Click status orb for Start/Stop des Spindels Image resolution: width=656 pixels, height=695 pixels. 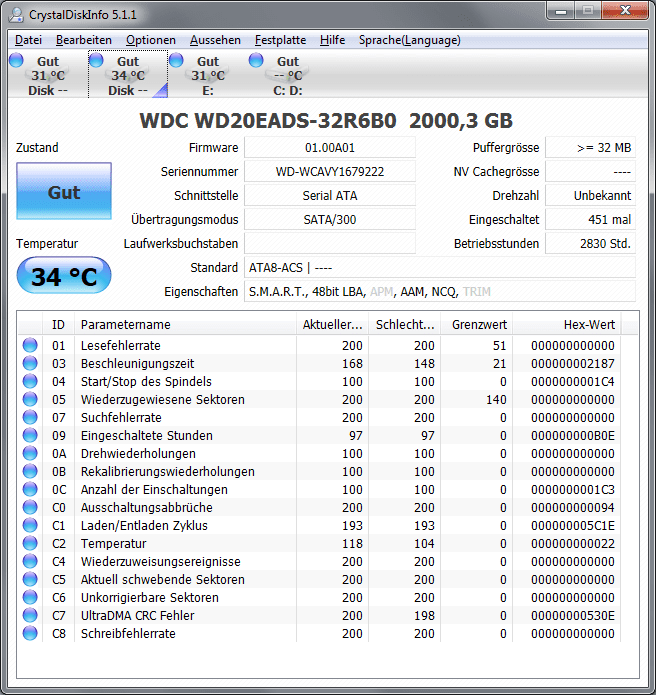tap(30, 381)
